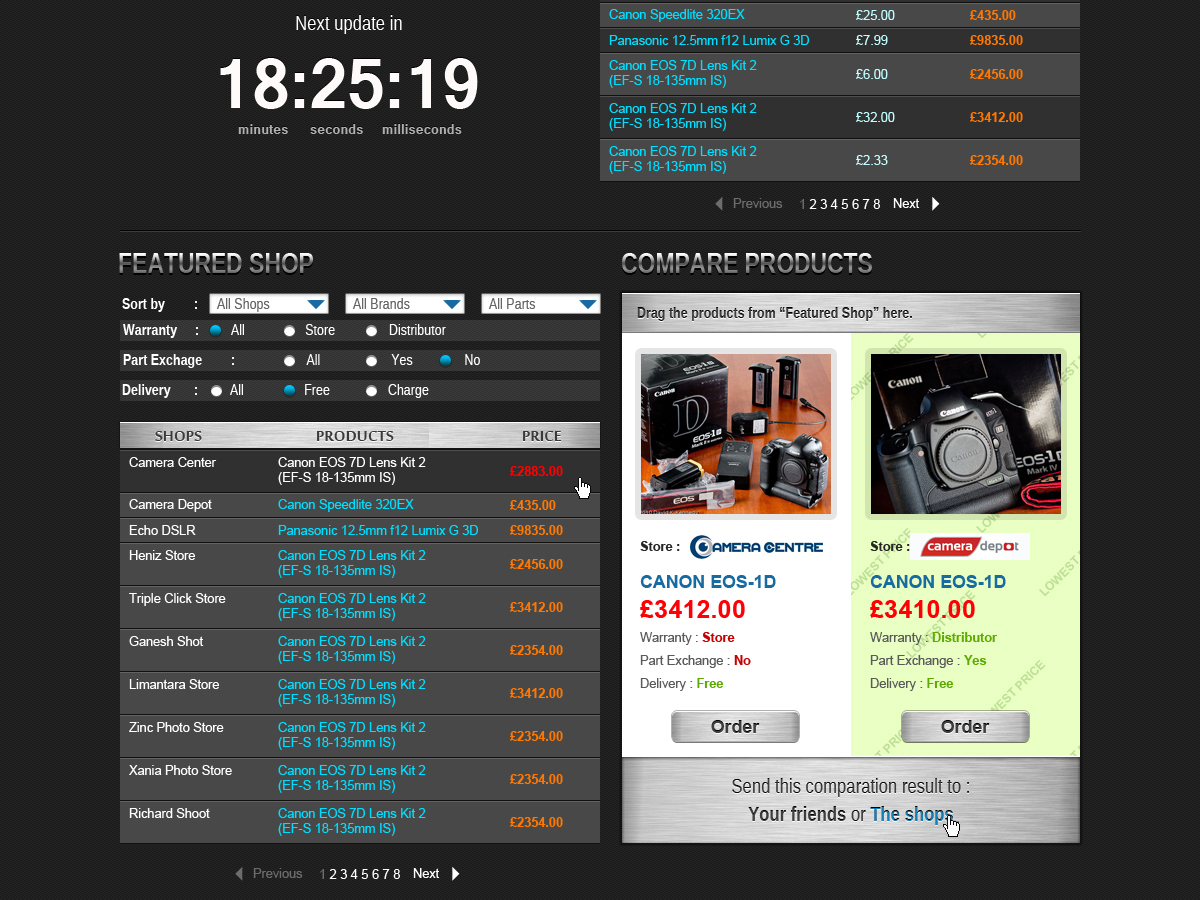Click 'Camera Depot' shop name in list

point(170,505)
